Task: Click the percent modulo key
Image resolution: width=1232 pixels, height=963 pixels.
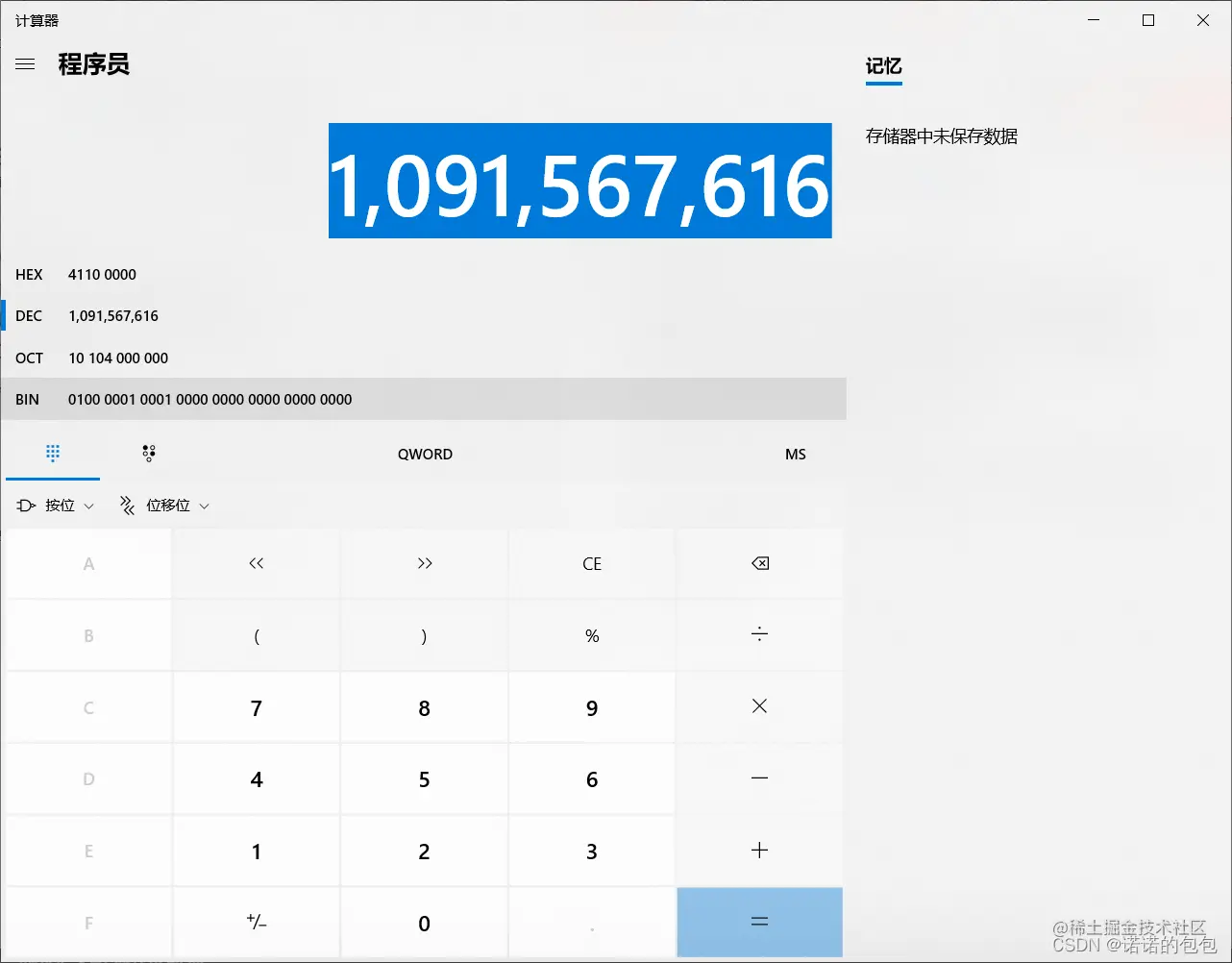Action: [592, 635]
